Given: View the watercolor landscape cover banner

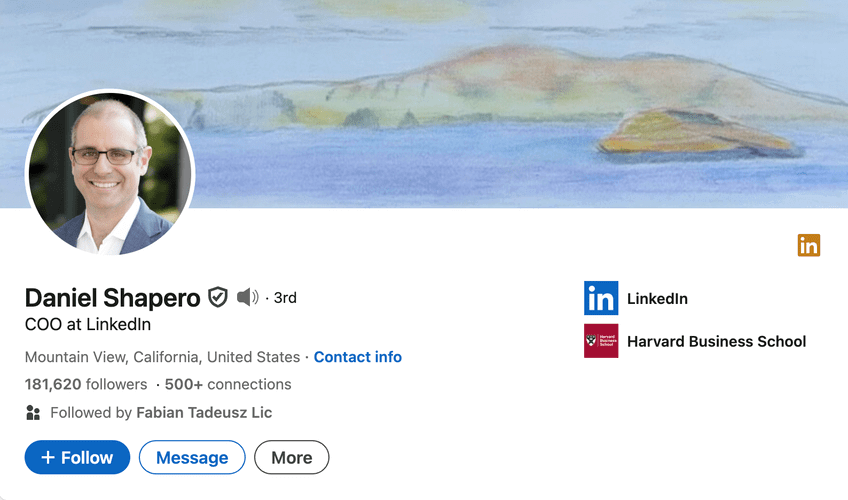Looking at the screenshot, I should pos(424,104).
